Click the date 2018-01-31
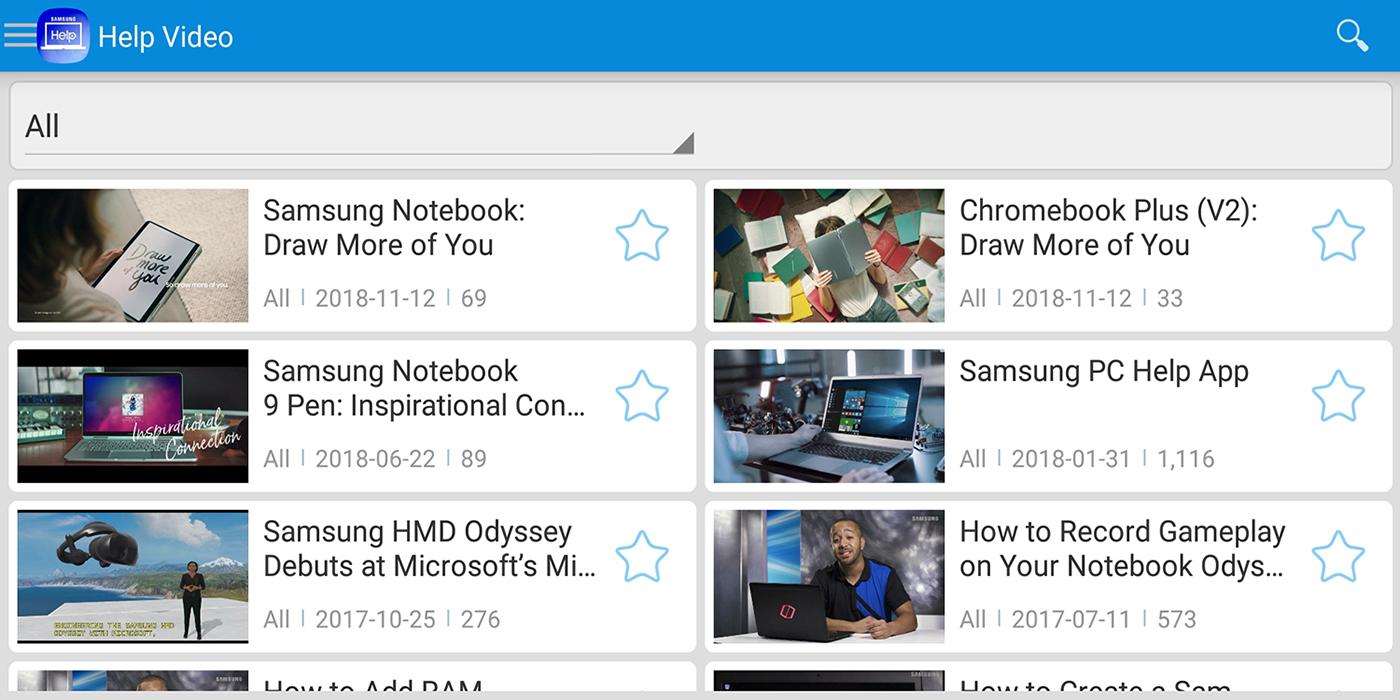The width and height of the screenshot is (1400, 700). 1071,459
